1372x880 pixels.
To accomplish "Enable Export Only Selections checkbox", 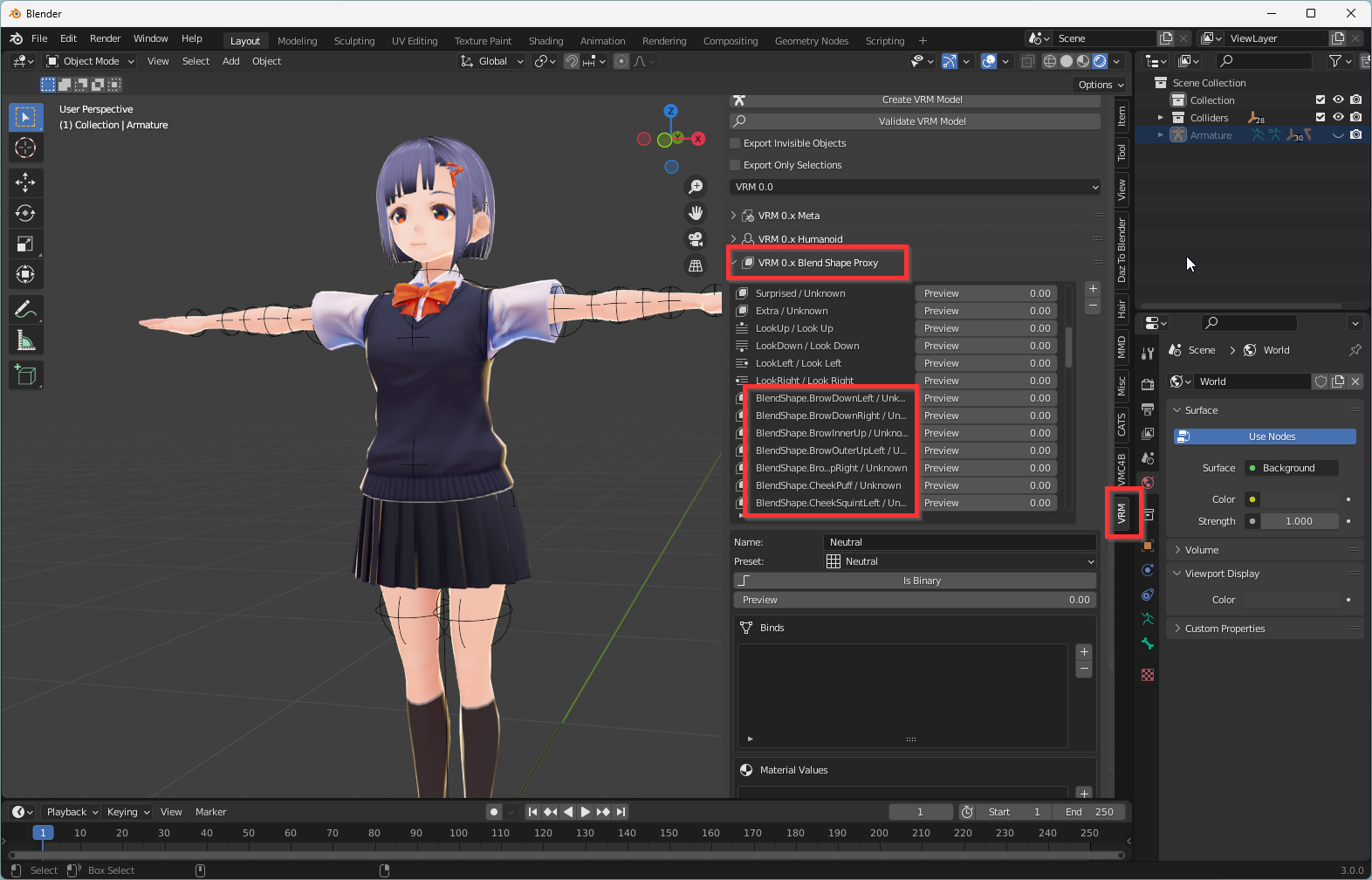I will tap(735, 165).
